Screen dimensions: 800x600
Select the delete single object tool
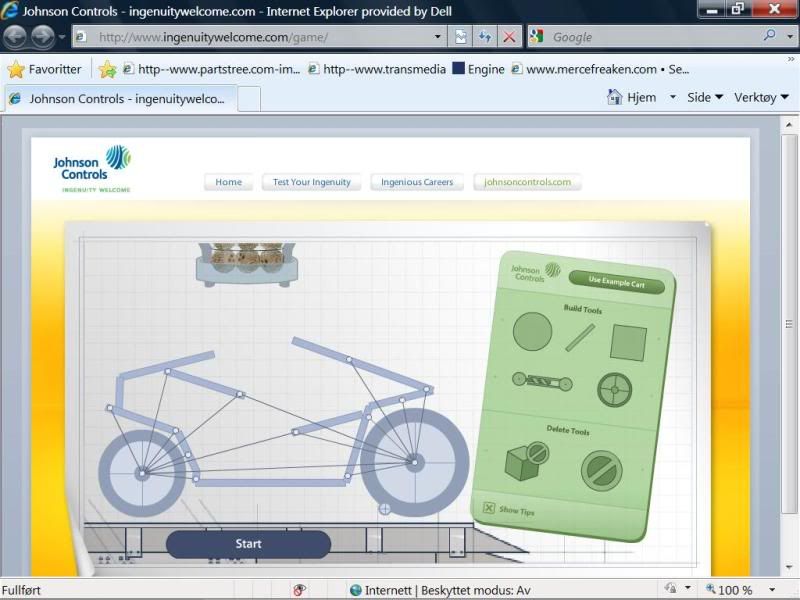point(526,459)
